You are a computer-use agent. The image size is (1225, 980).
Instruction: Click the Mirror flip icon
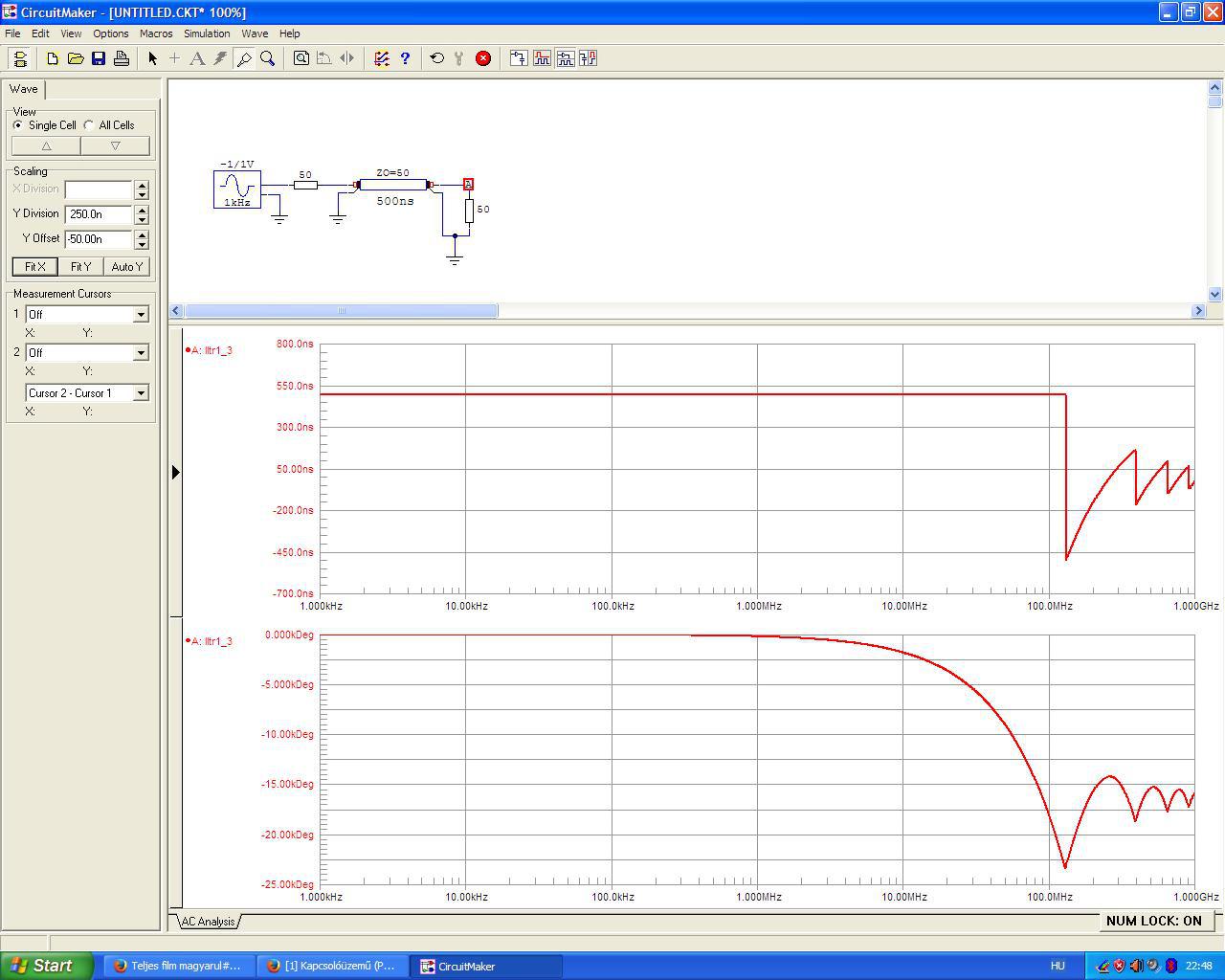[347, 58]
